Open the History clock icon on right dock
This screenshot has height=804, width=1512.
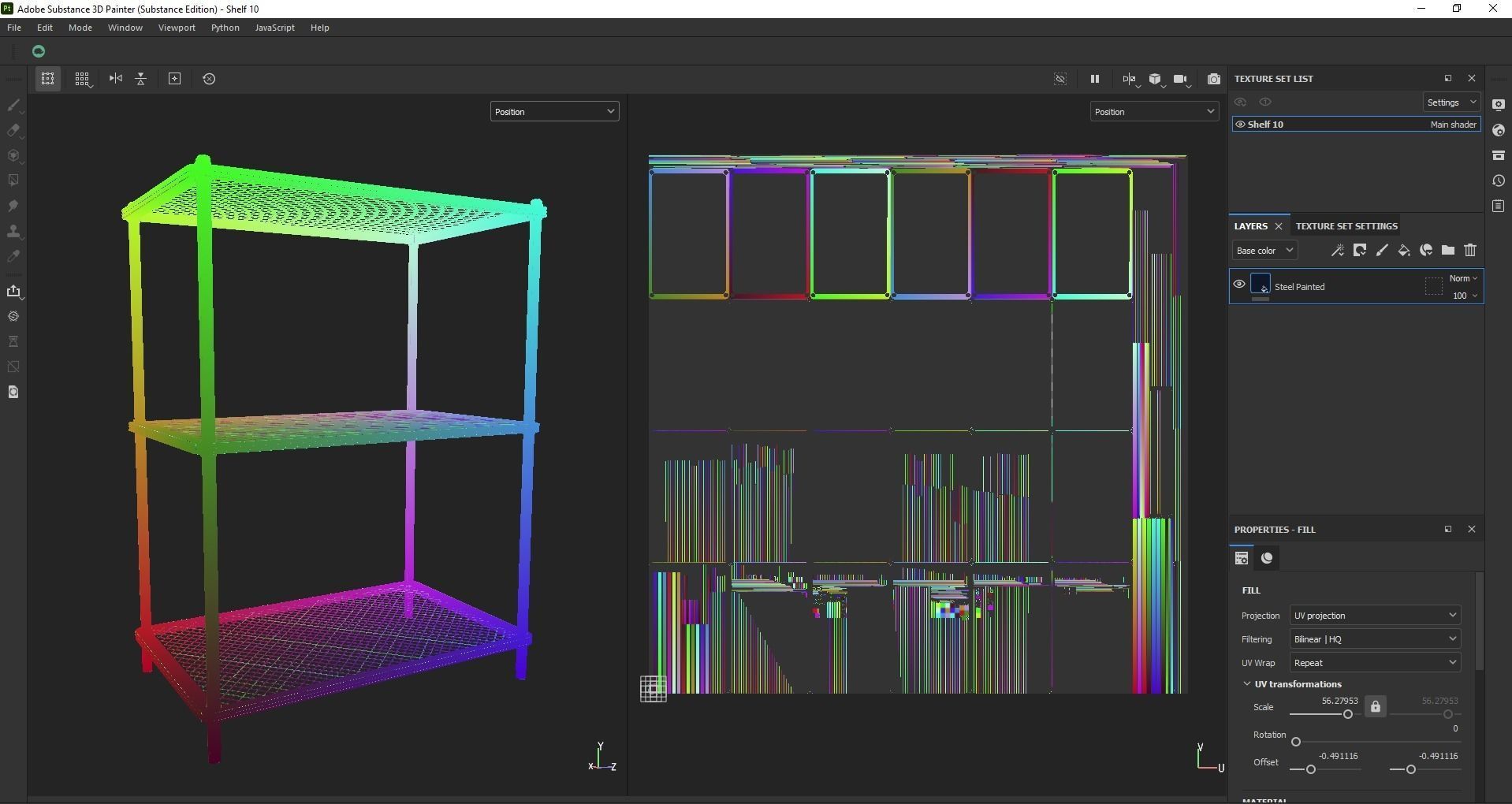pos(1499,181)
